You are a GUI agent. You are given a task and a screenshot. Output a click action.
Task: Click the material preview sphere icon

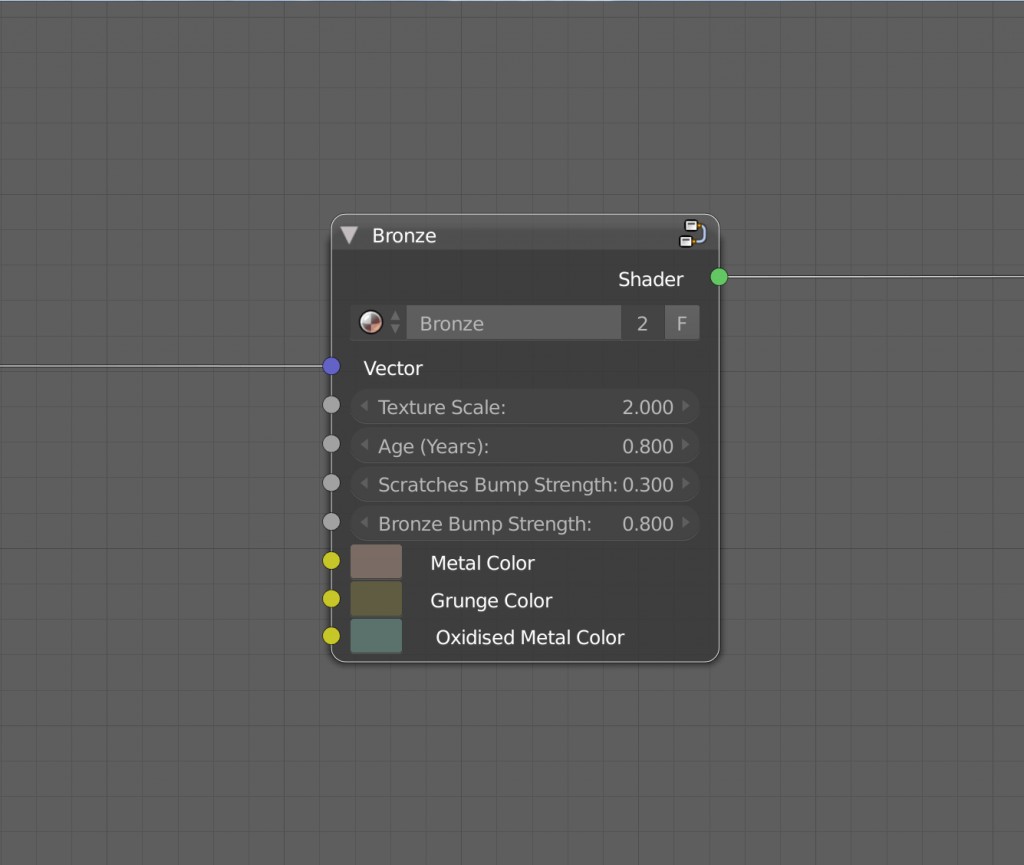371,322
